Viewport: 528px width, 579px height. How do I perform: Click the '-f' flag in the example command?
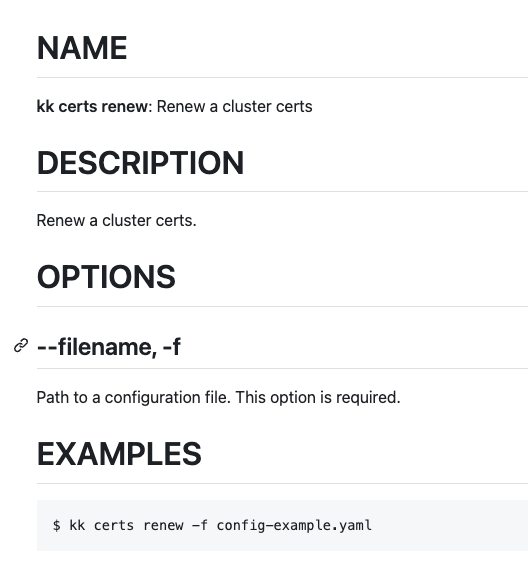[200, 525]
